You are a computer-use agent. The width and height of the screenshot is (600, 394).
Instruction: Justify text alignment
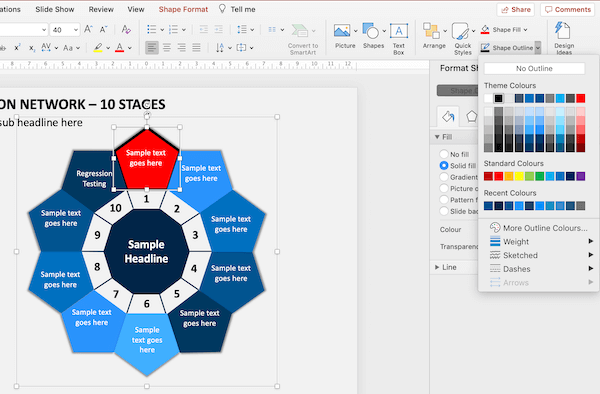coord(196,47)
